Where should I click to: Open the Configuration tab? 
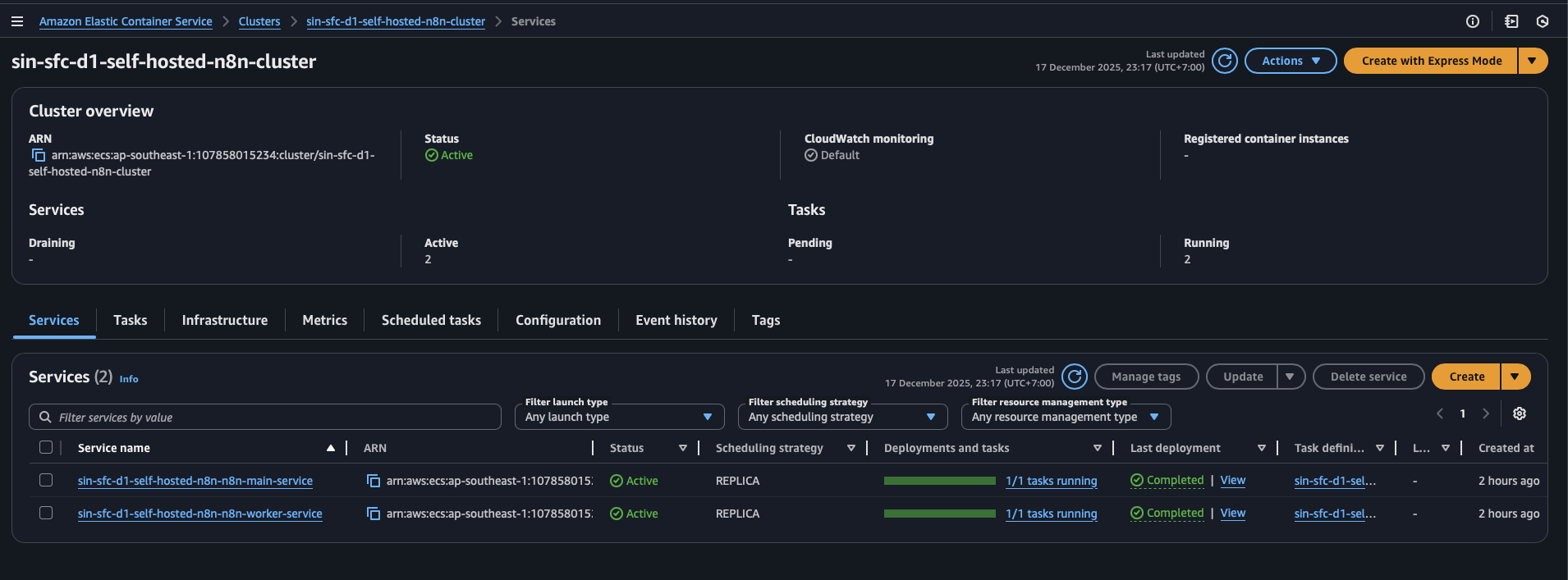558,320
